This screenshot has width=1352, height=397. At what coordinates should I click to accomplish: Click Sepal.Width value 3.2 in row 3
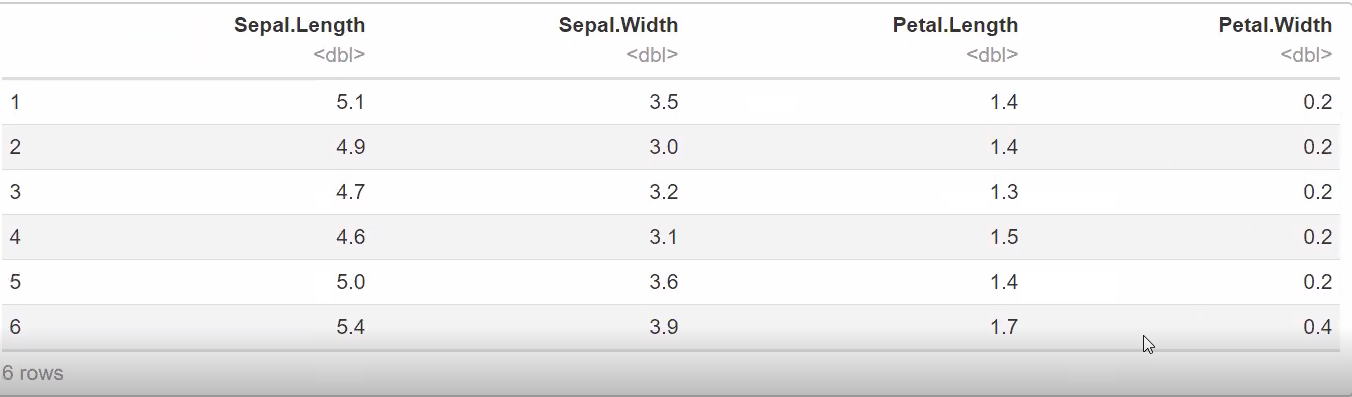click(664, 192)
